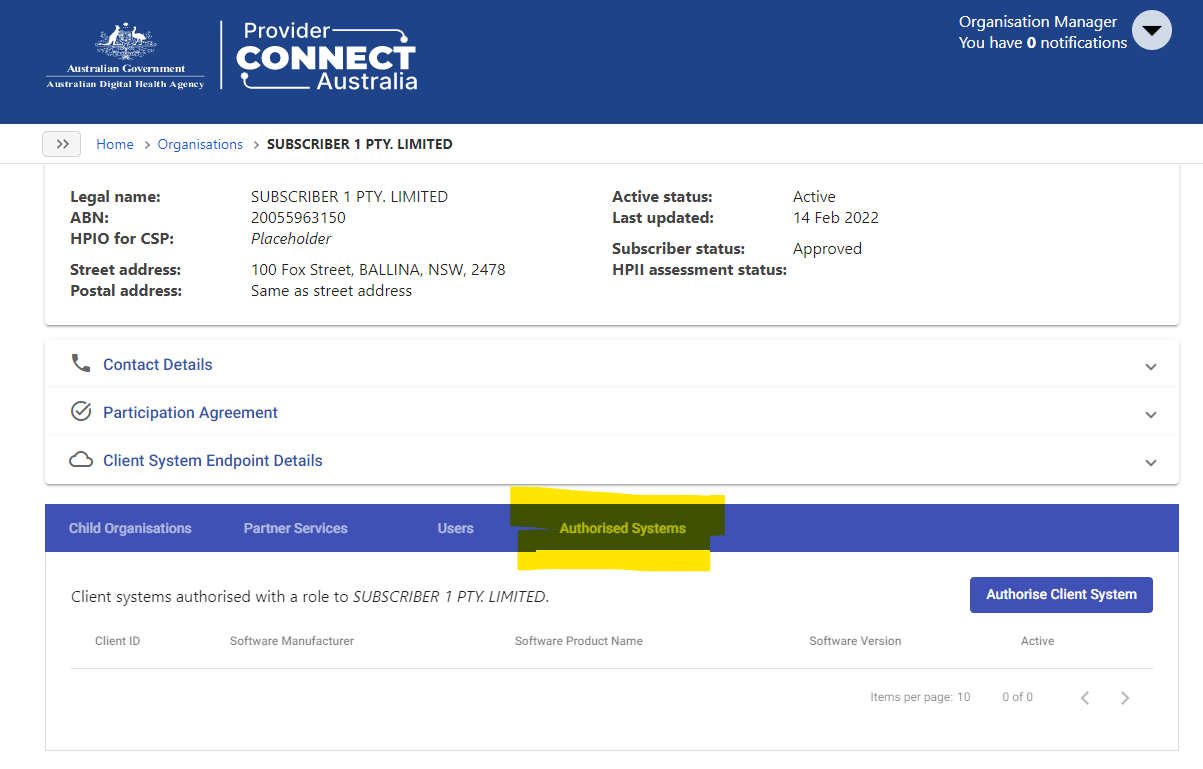Expand the Contact Details section
Viewport: 1203px width, 769px height.
[1150, 366]
